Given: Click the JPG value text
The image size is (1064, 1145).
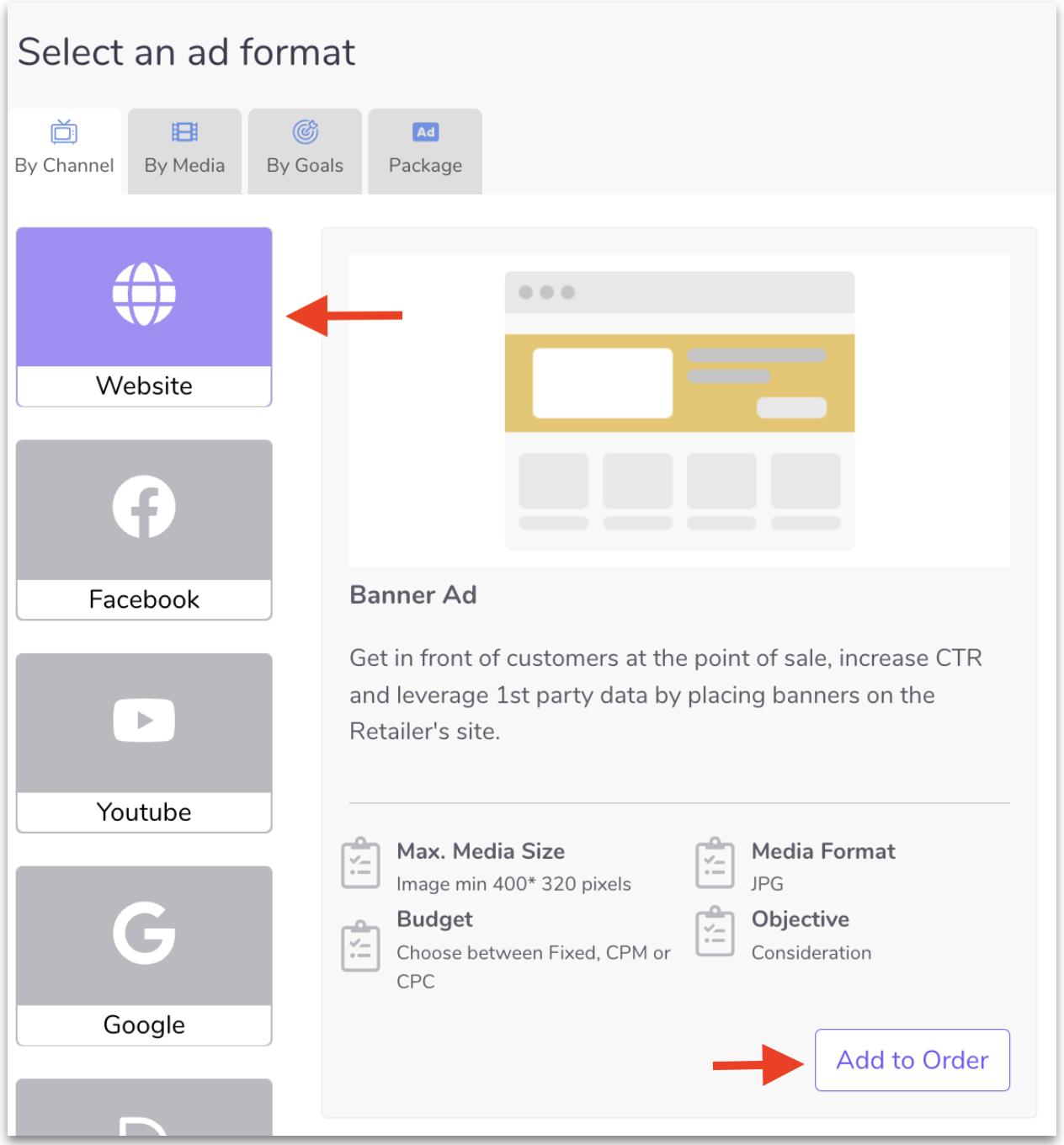Looking at the screenshot, I should coord(767,884).
